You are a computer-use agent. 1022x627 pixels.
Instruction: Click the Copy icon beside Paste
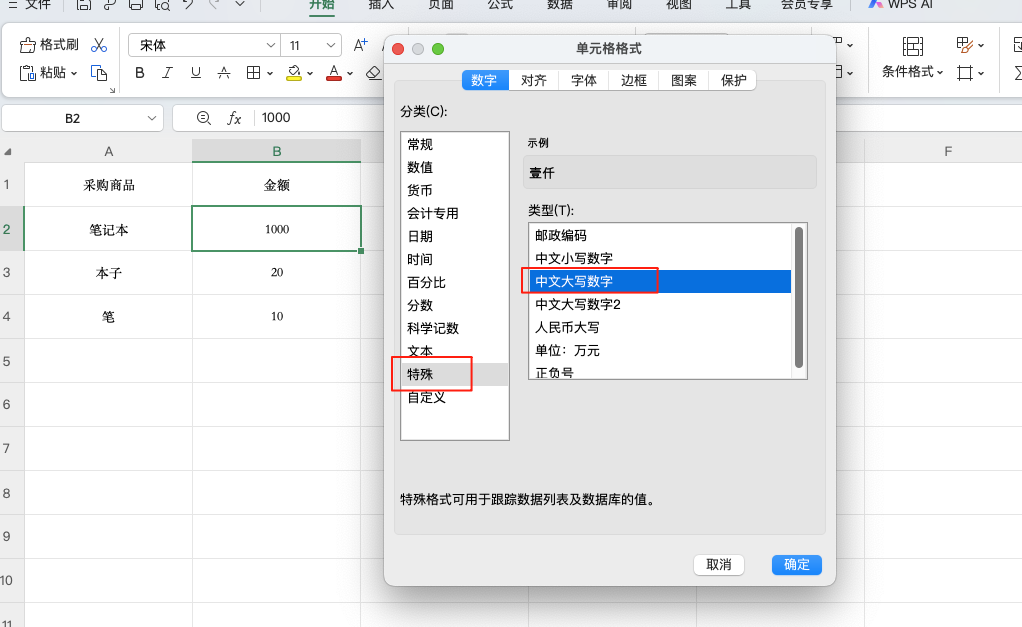pyautogui.click(x=98, y=72)
